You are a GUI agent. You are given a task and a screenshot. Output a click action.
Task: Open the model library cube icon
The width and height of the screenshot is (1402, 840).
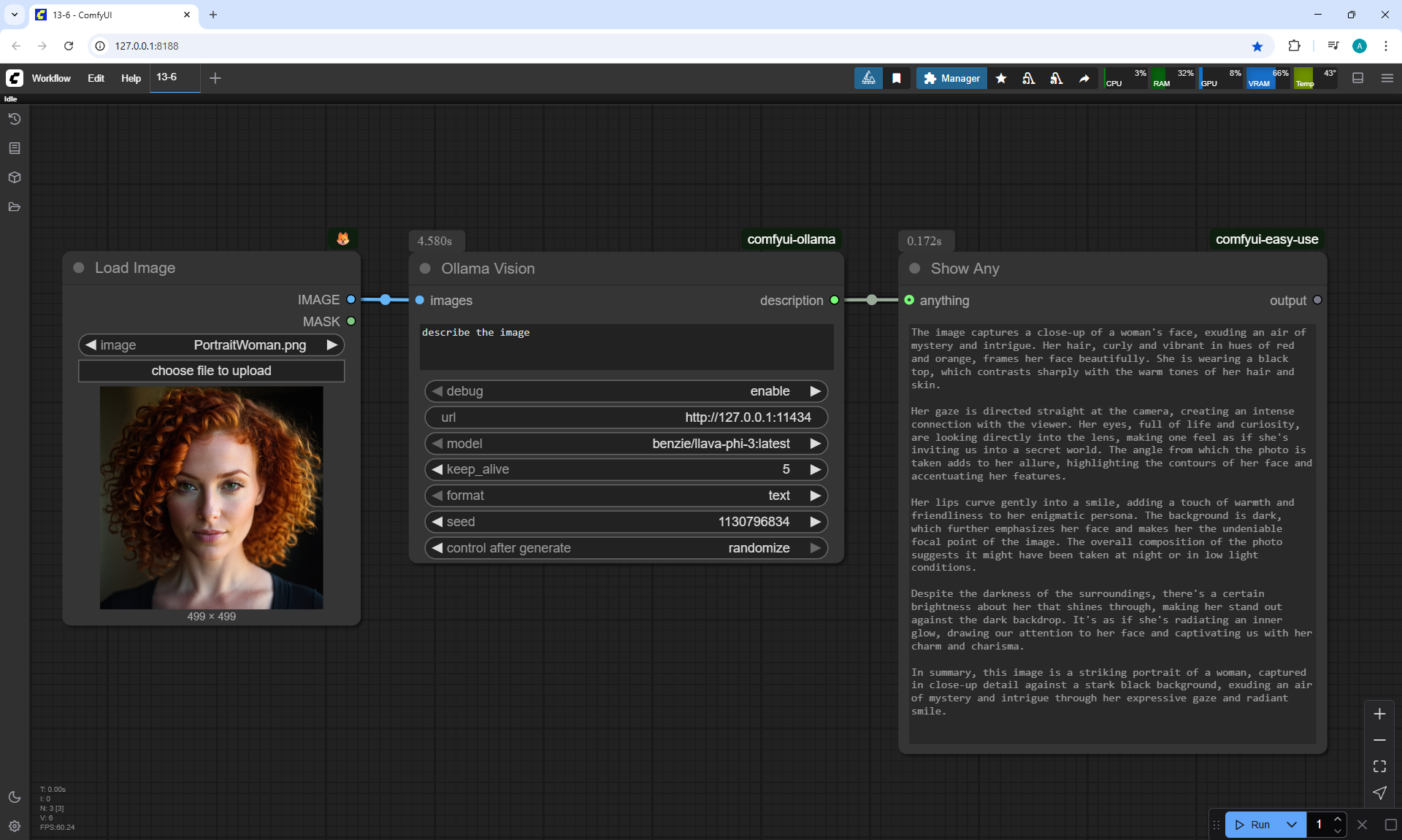click(x=14, y=177)
